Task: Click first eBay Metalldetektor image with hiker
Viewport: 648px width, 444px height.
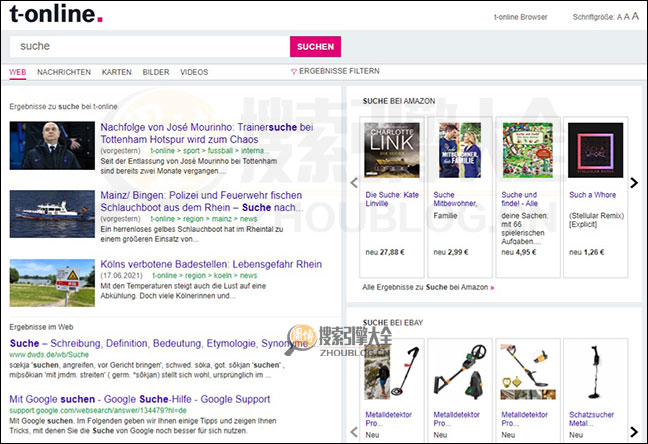Action: tap(392, 372)
